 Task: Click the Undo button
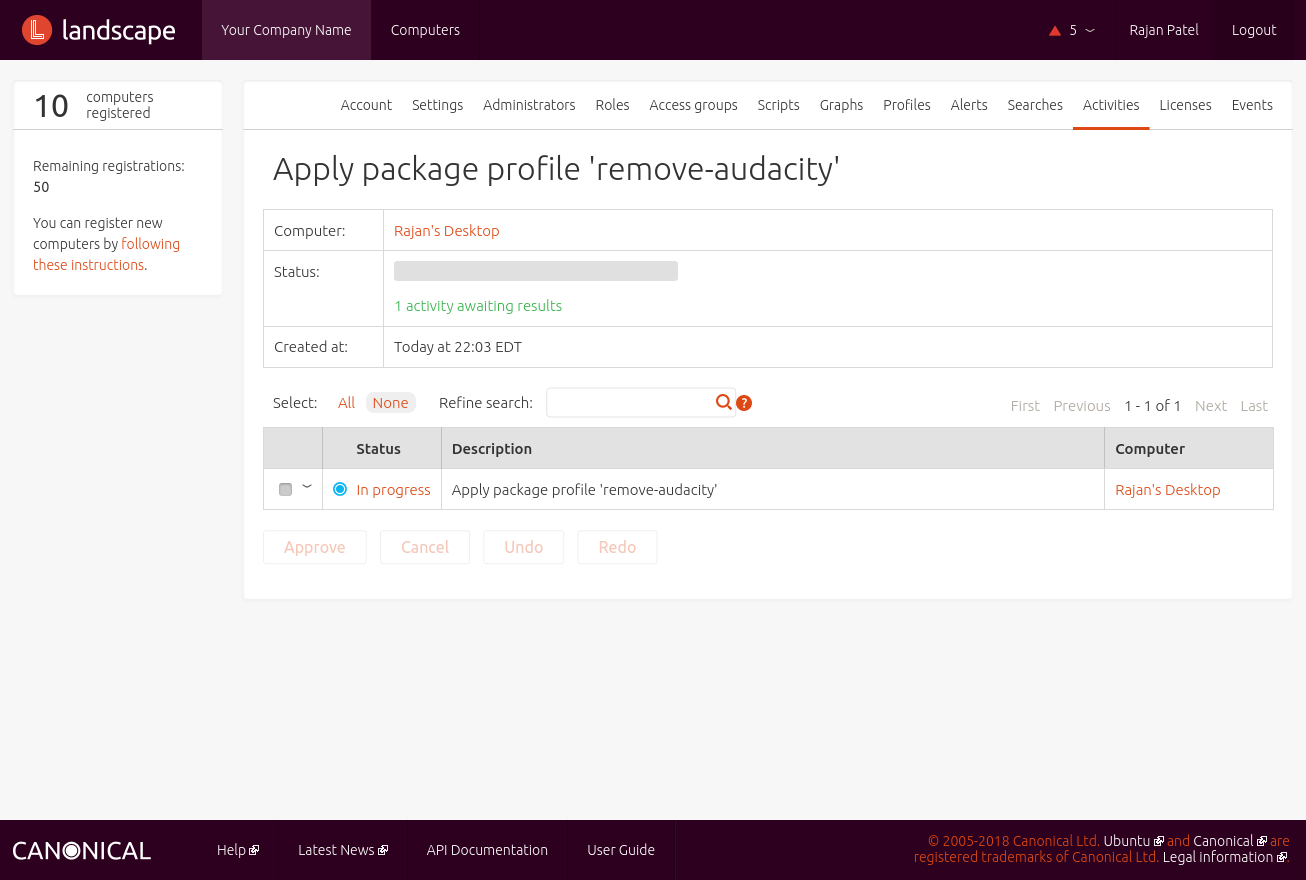click(x=524, y=547)
